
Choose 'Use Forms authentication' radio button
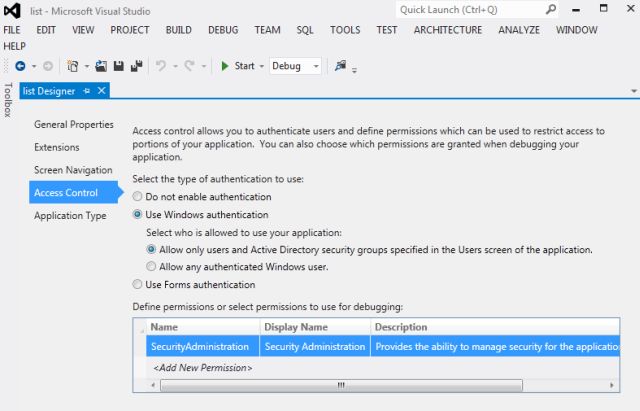tap(138, 284)
